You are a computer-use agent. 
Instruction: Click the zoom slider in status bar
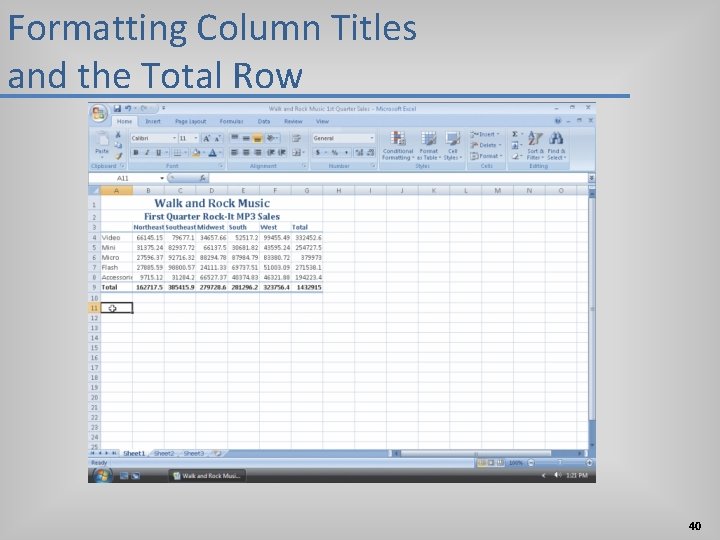tap(560, 463)
